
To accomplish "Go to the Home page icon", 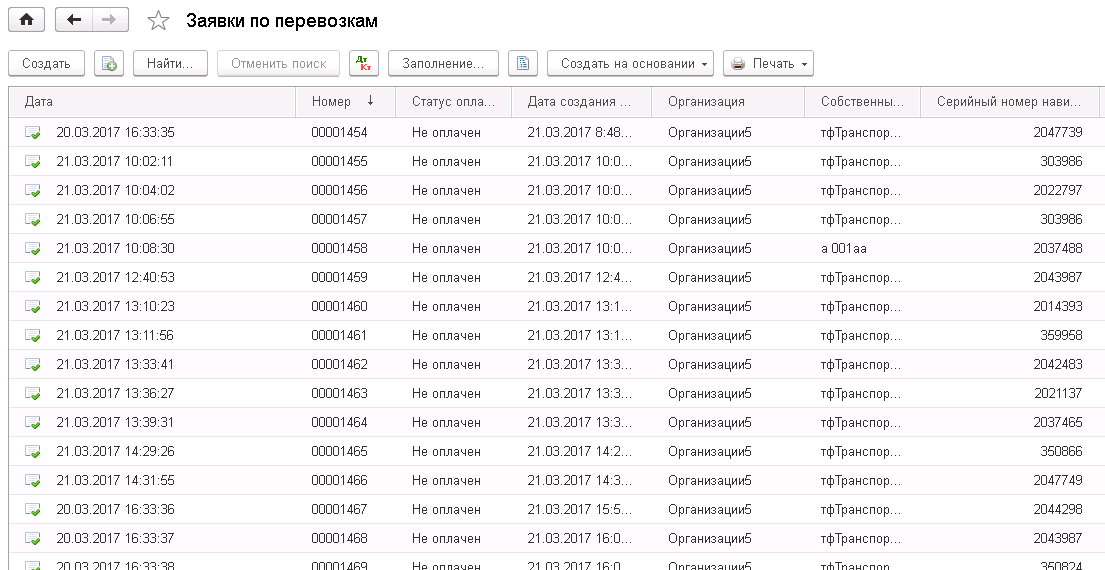I will point(27,20).
